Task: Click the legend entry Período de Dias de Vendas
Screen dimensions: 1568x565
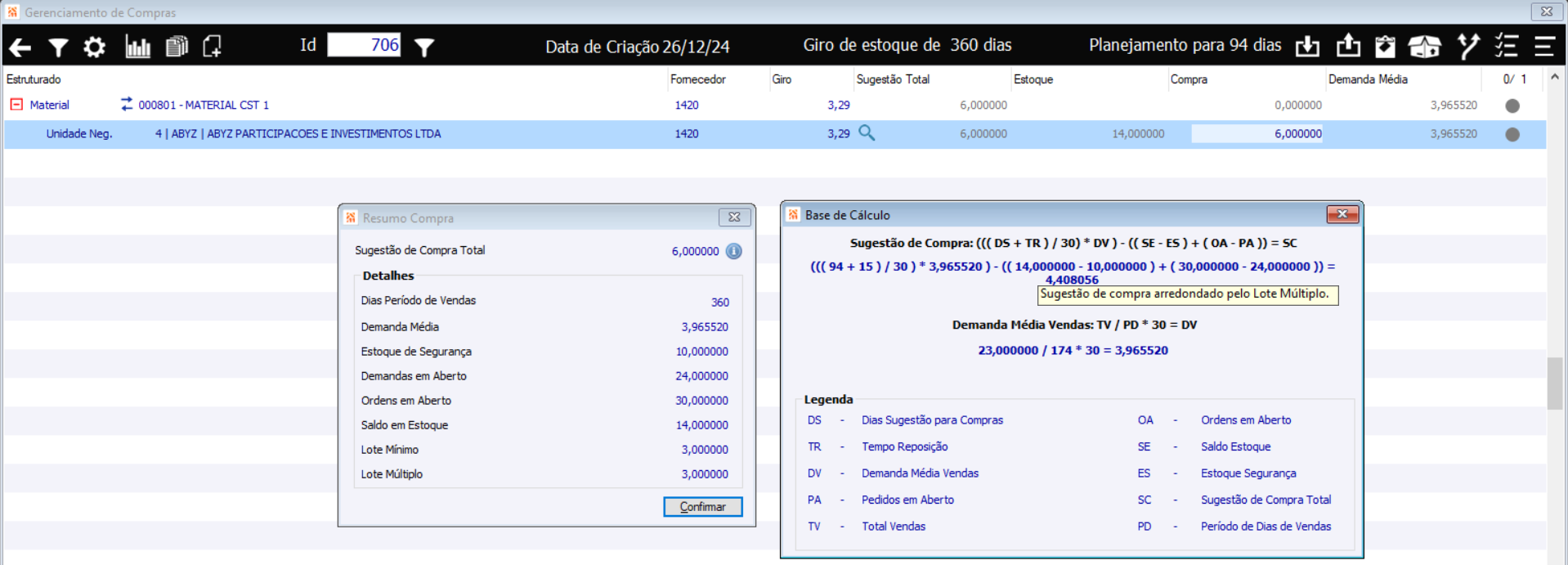Action: 1266,527
